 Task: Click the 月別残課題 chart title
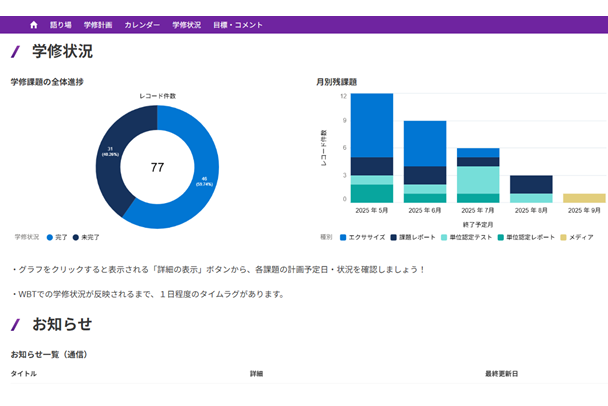coord(337,82)
